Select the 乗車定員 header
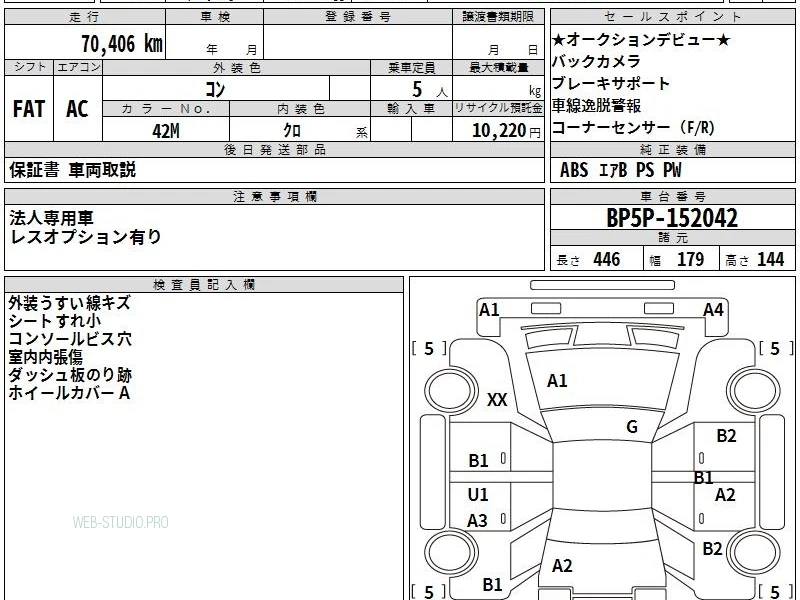800x600 pixels. coord(411,68)
